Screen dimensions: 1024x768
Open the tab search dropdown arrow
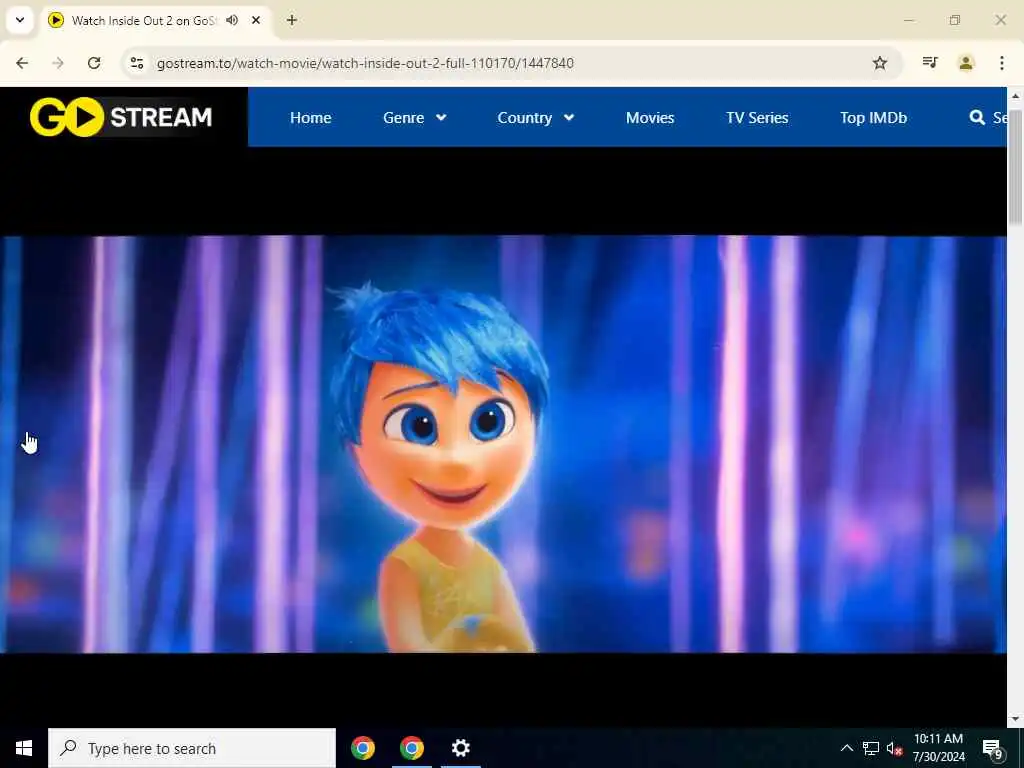tap(20, 20)
